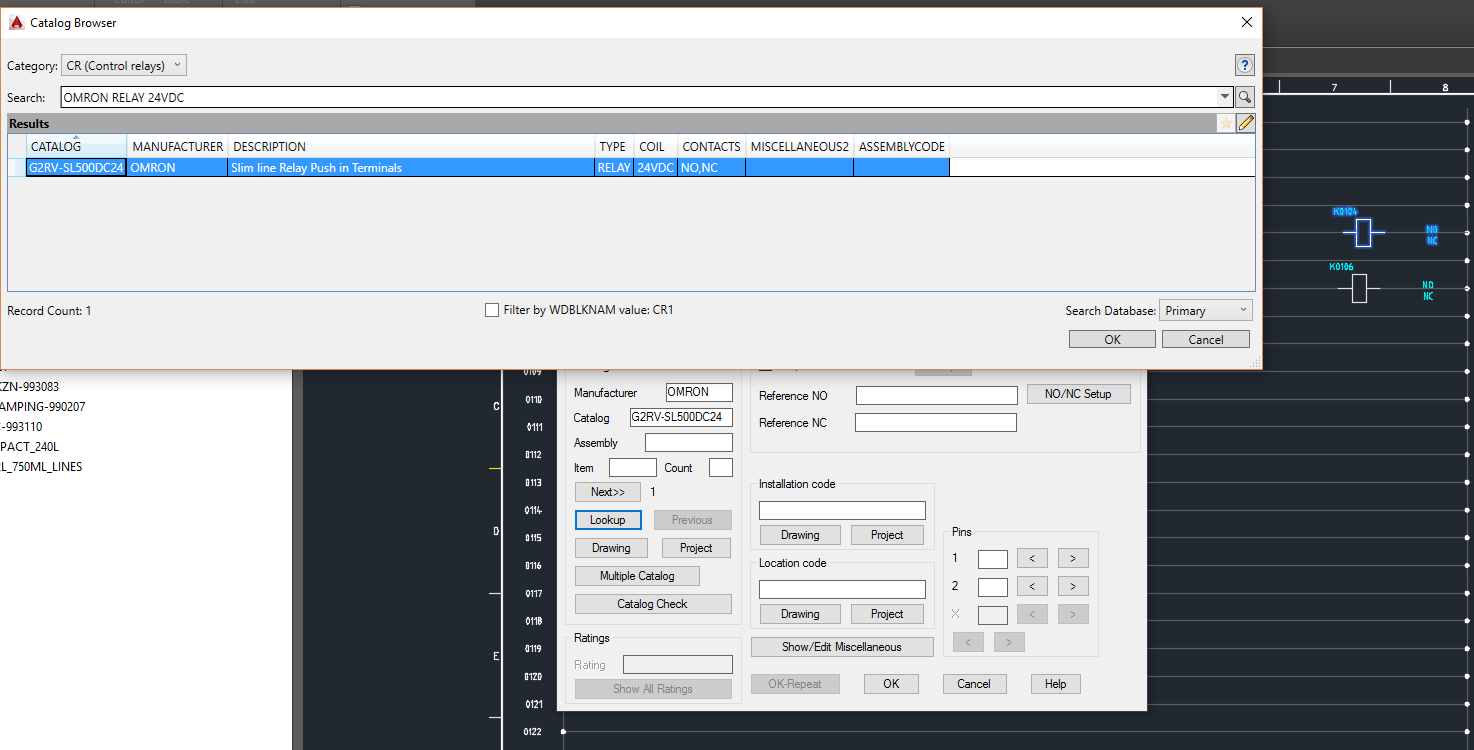Select AMPING-990207 in the left project list
Viewport: 1474px width, 750px height.
click(43, 407)
